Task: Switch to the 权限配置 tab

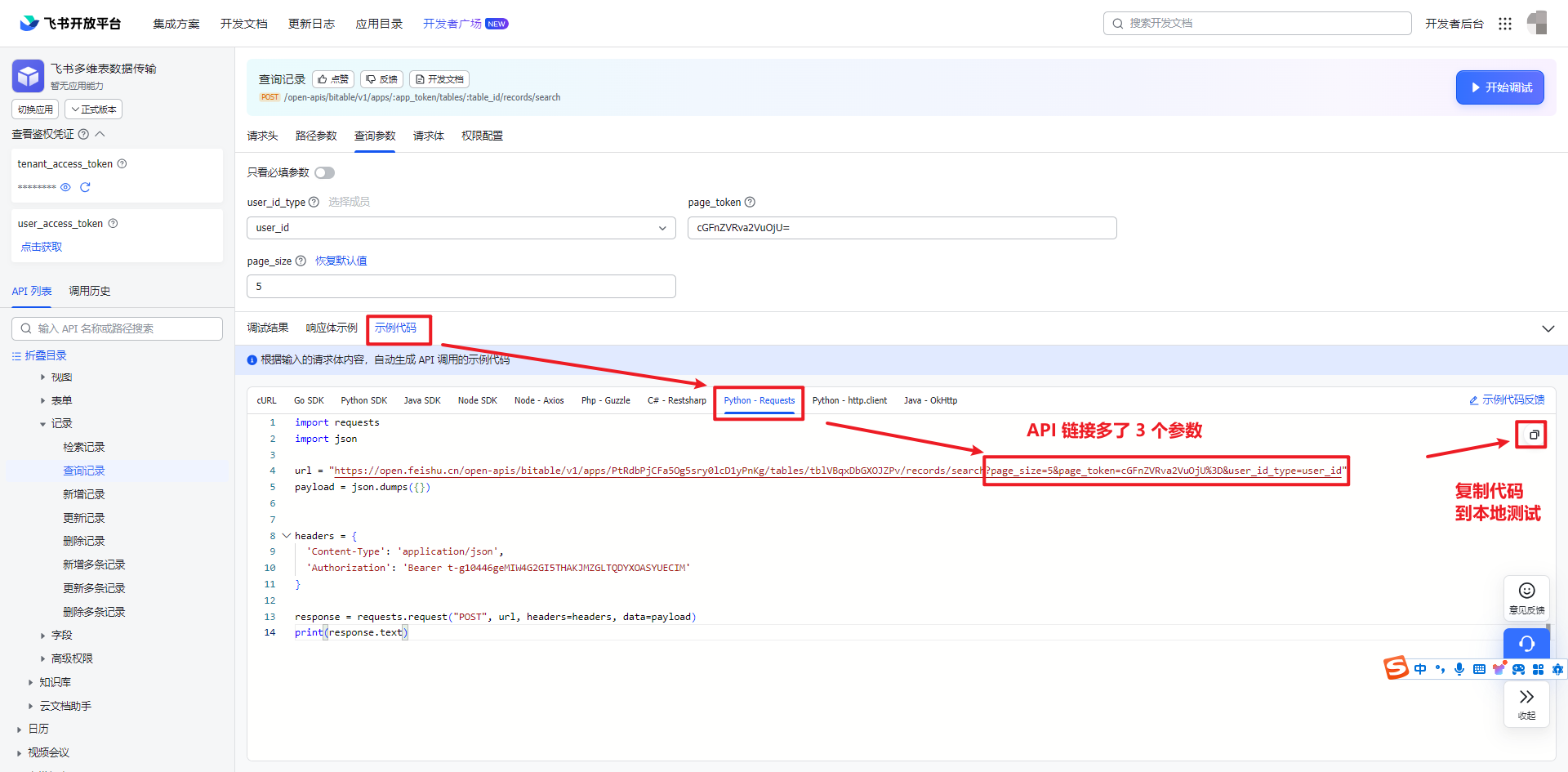Action: (x=482, y=136)
